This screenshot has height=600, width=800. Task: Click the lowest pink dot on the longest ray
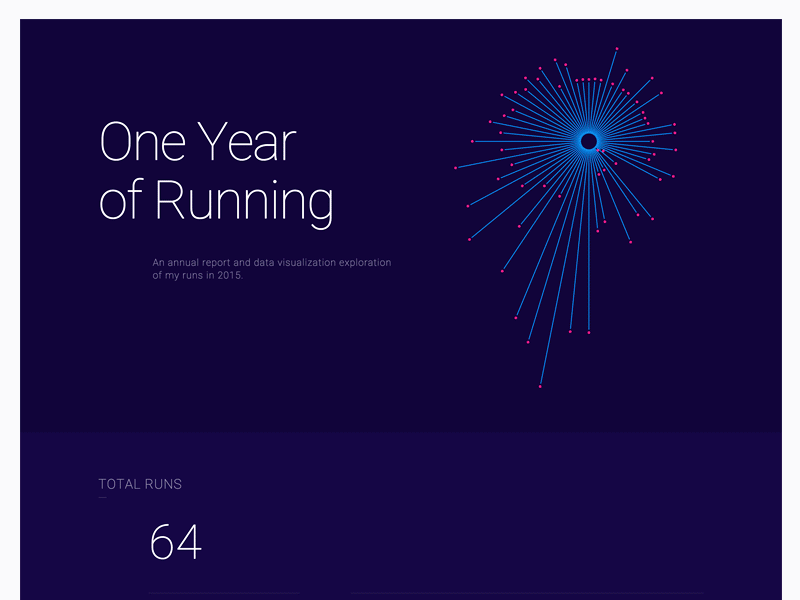(540, 386)
